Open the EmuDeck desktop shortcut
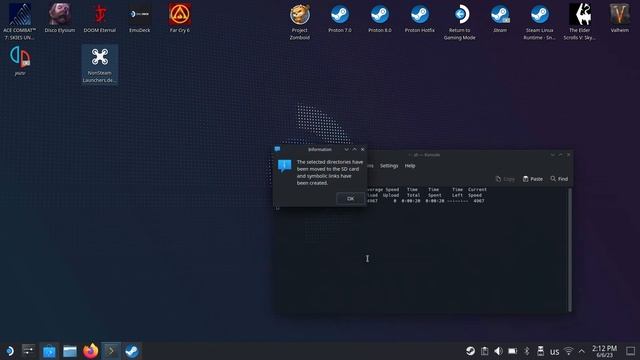 pyautogui.click(x=140, y=18)
